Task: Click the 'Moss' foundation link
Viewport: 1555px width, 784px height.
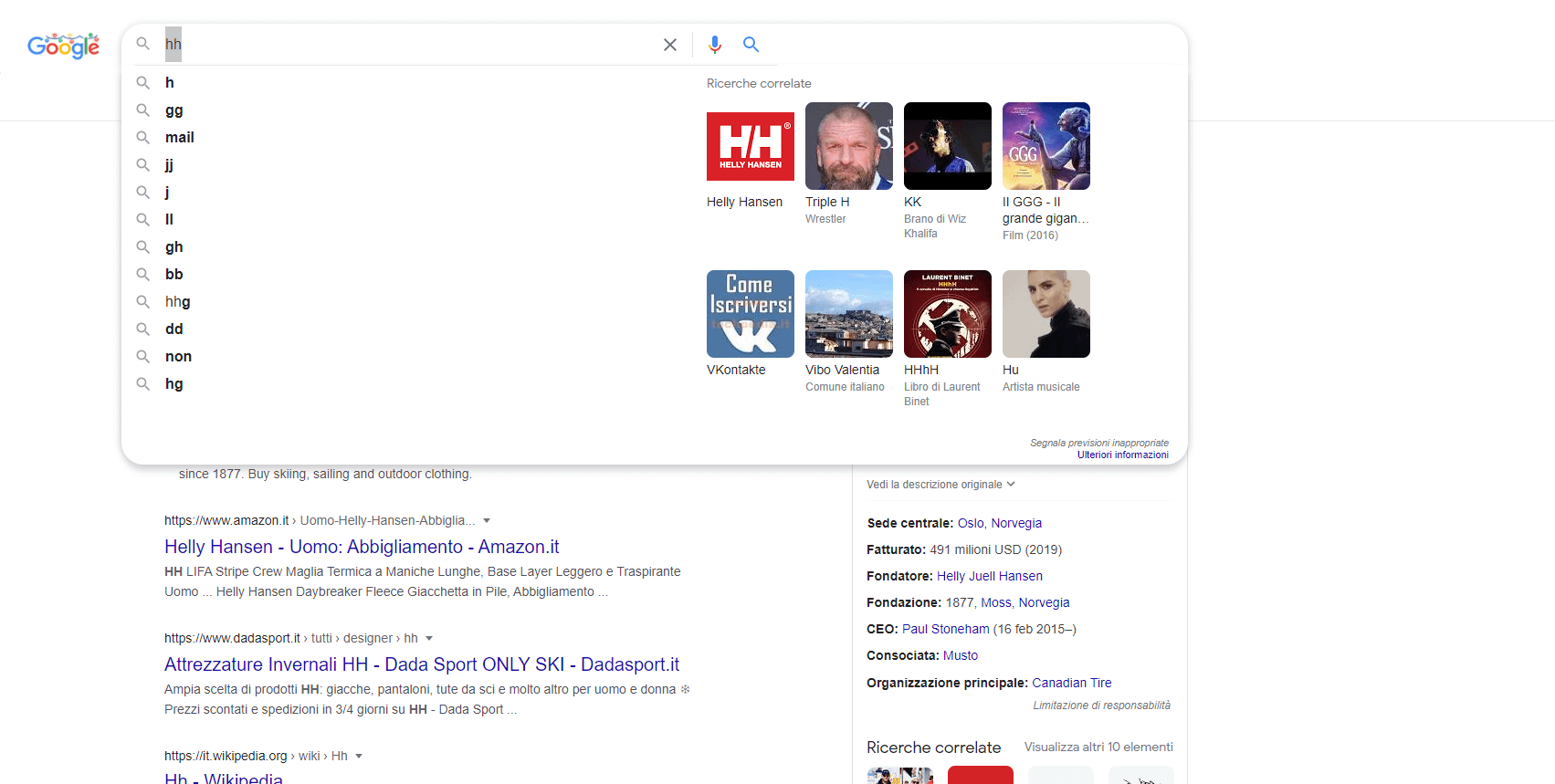Action: click(x=996, y=602)
